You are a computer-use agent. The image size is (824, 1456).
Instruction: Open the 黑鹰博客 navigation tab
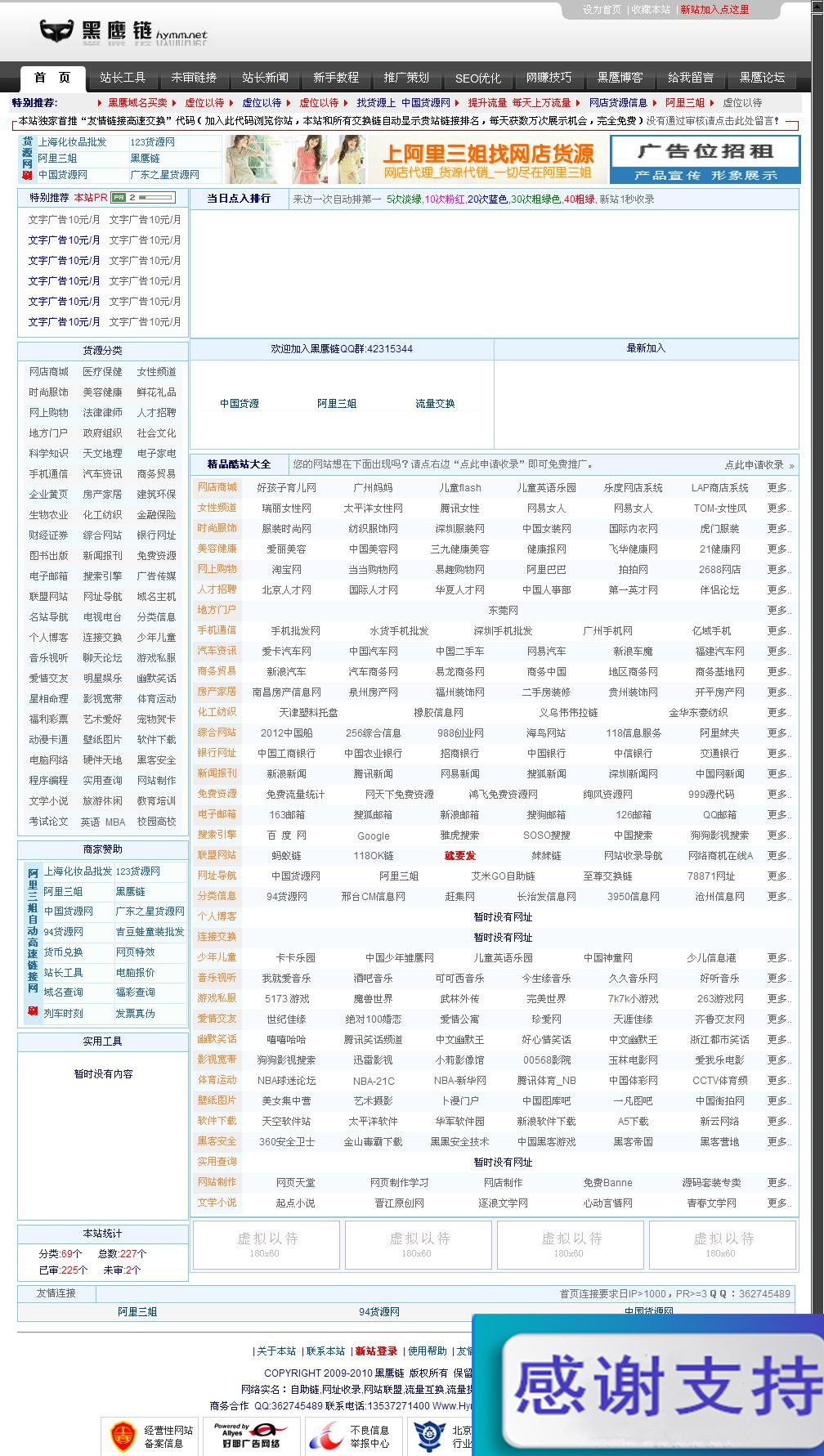pyautogui.click(x=620, y=78)
